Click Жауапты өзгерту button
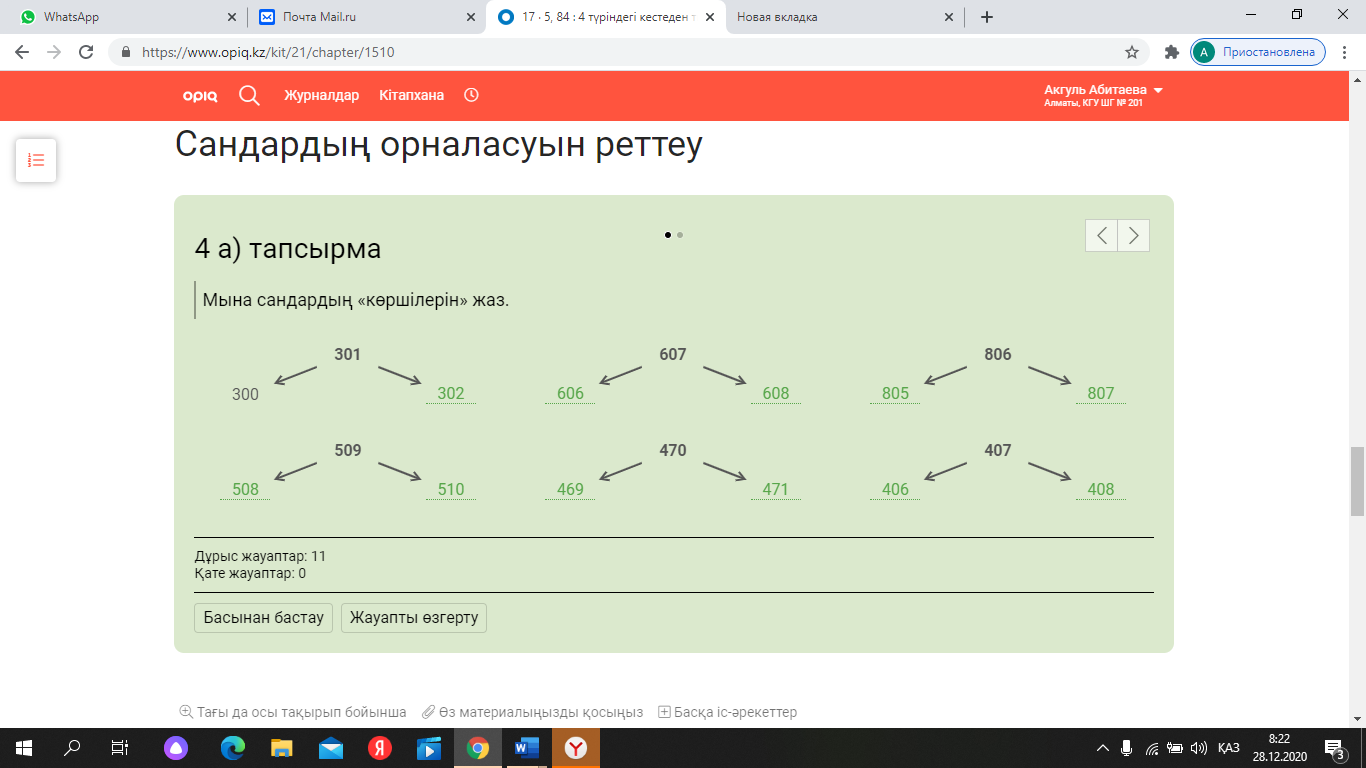The image size is (1366, 768). (x=414, y=617)
